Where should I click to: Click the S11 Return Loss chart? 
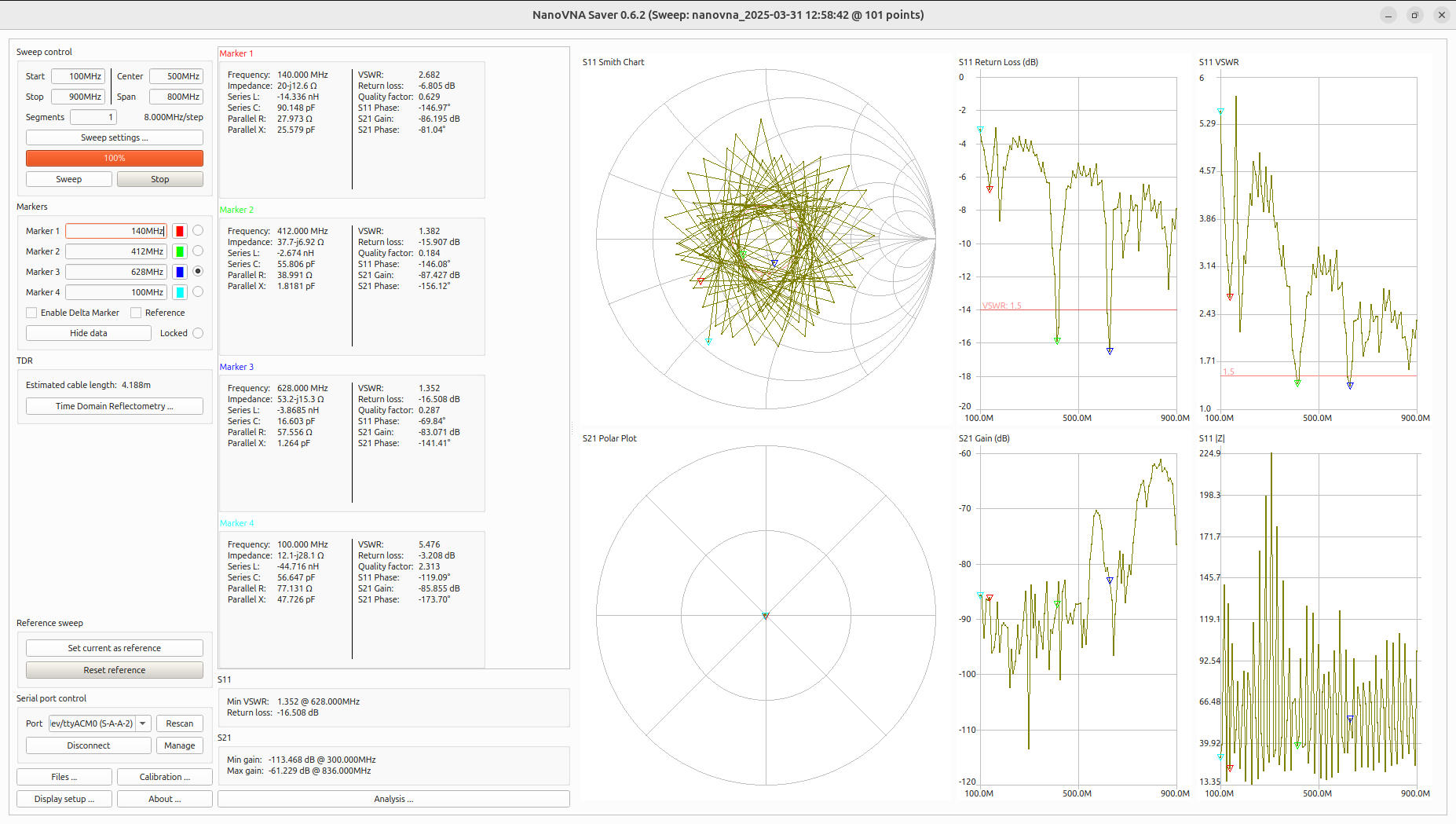pos(1078,242)
